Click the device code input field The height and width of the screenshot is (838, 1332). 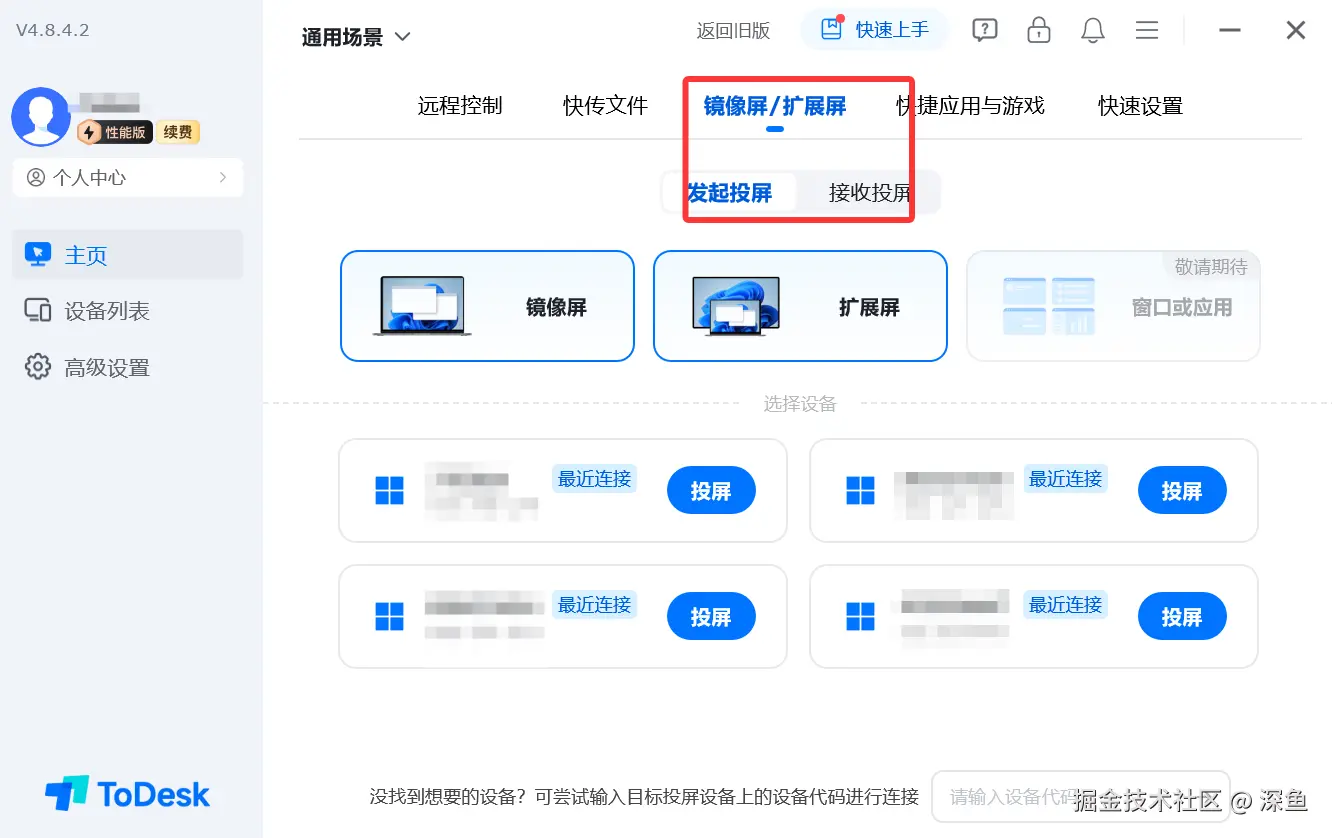1080,797
